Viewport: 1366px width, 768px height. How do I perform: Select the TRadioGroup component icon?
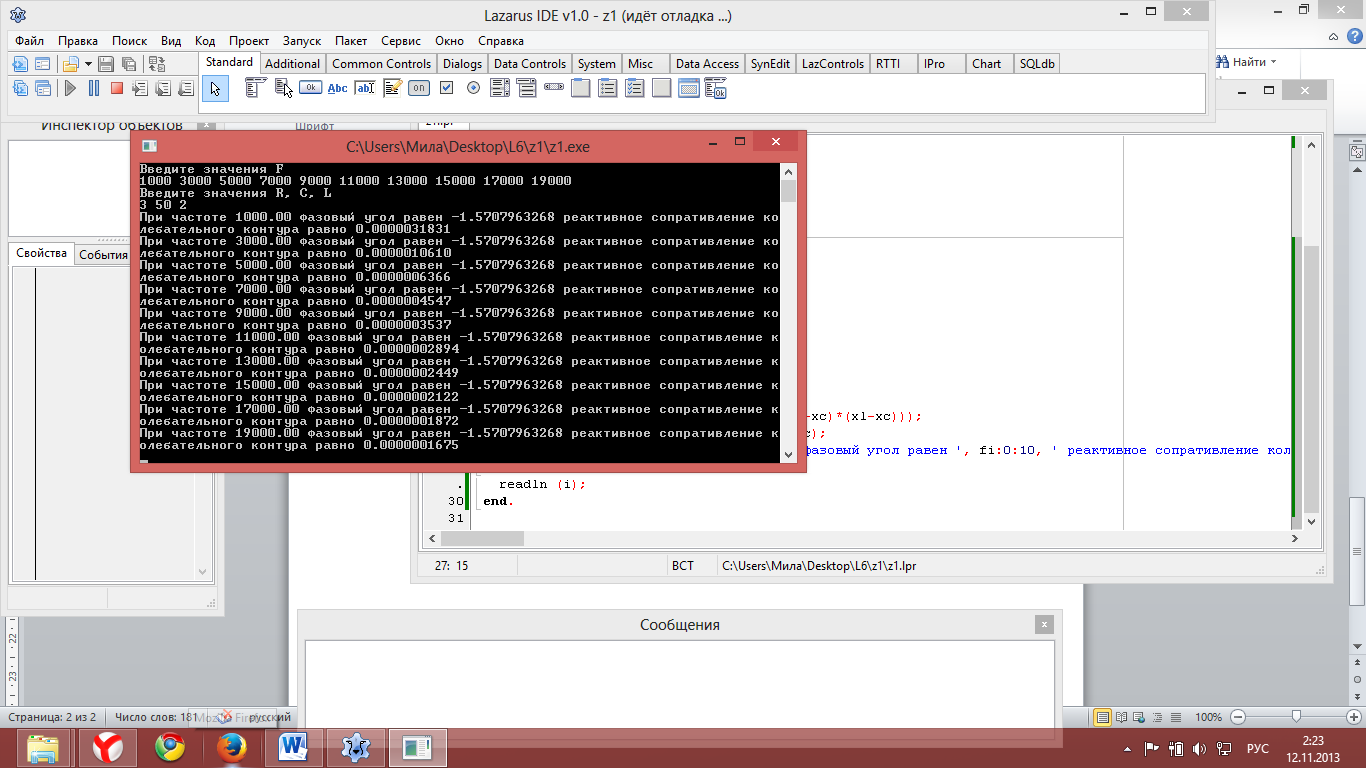click(x=608, y=88)
